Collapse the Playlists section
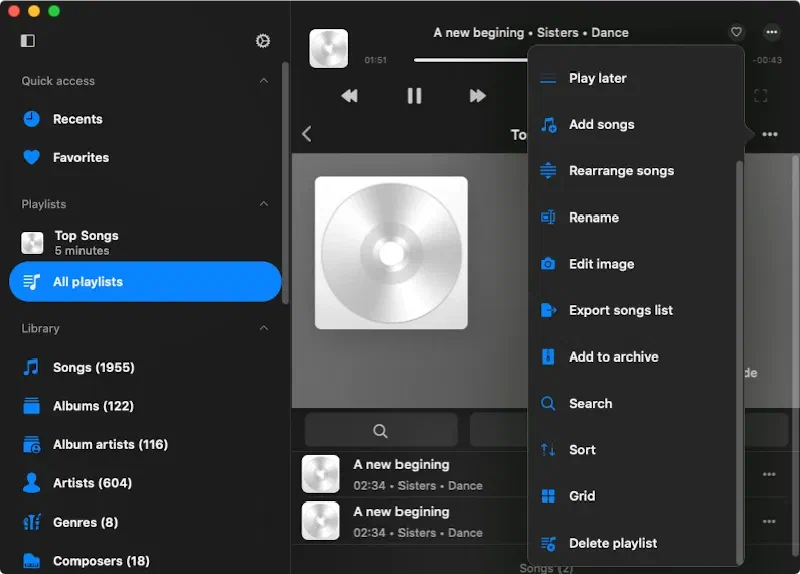 [264, 204]
